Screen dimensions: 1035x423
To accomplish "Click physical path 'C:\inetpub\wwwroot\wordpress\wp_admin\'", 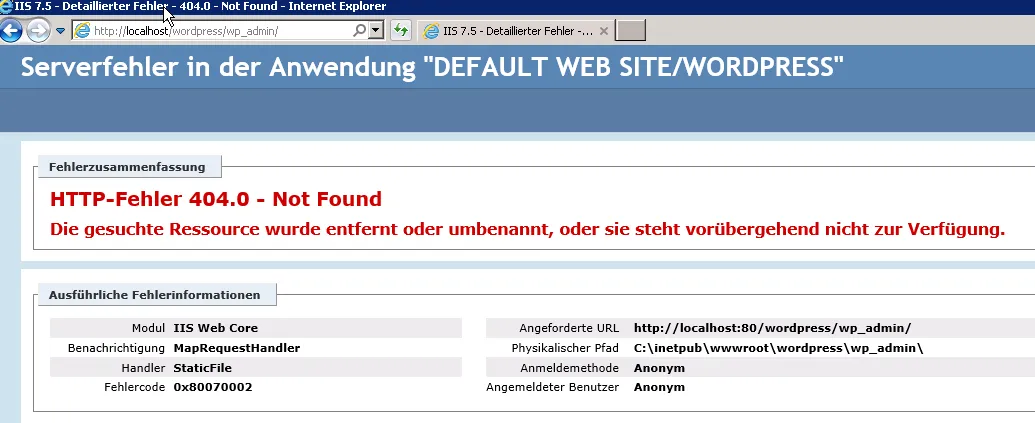I will coord(778,348).
